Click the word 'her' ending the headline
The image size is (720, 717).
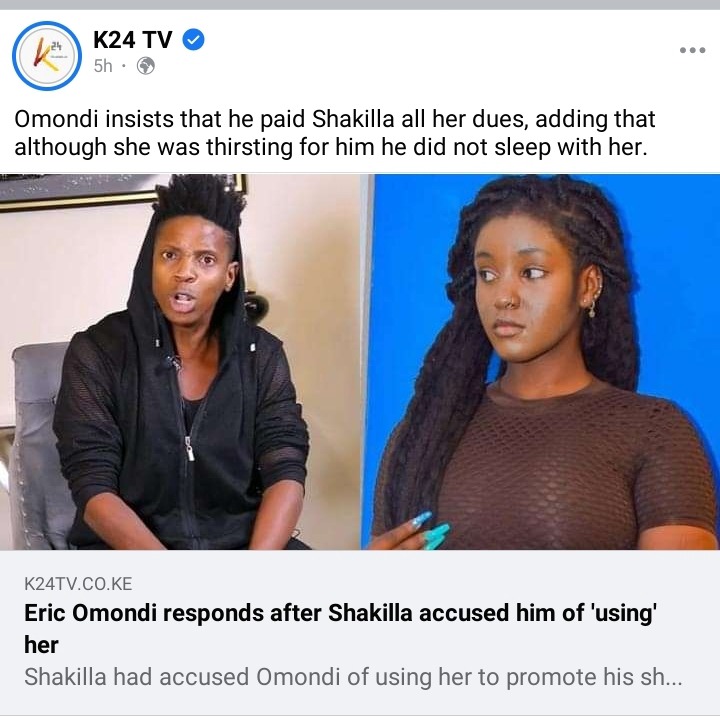click(x=41, y=645)
